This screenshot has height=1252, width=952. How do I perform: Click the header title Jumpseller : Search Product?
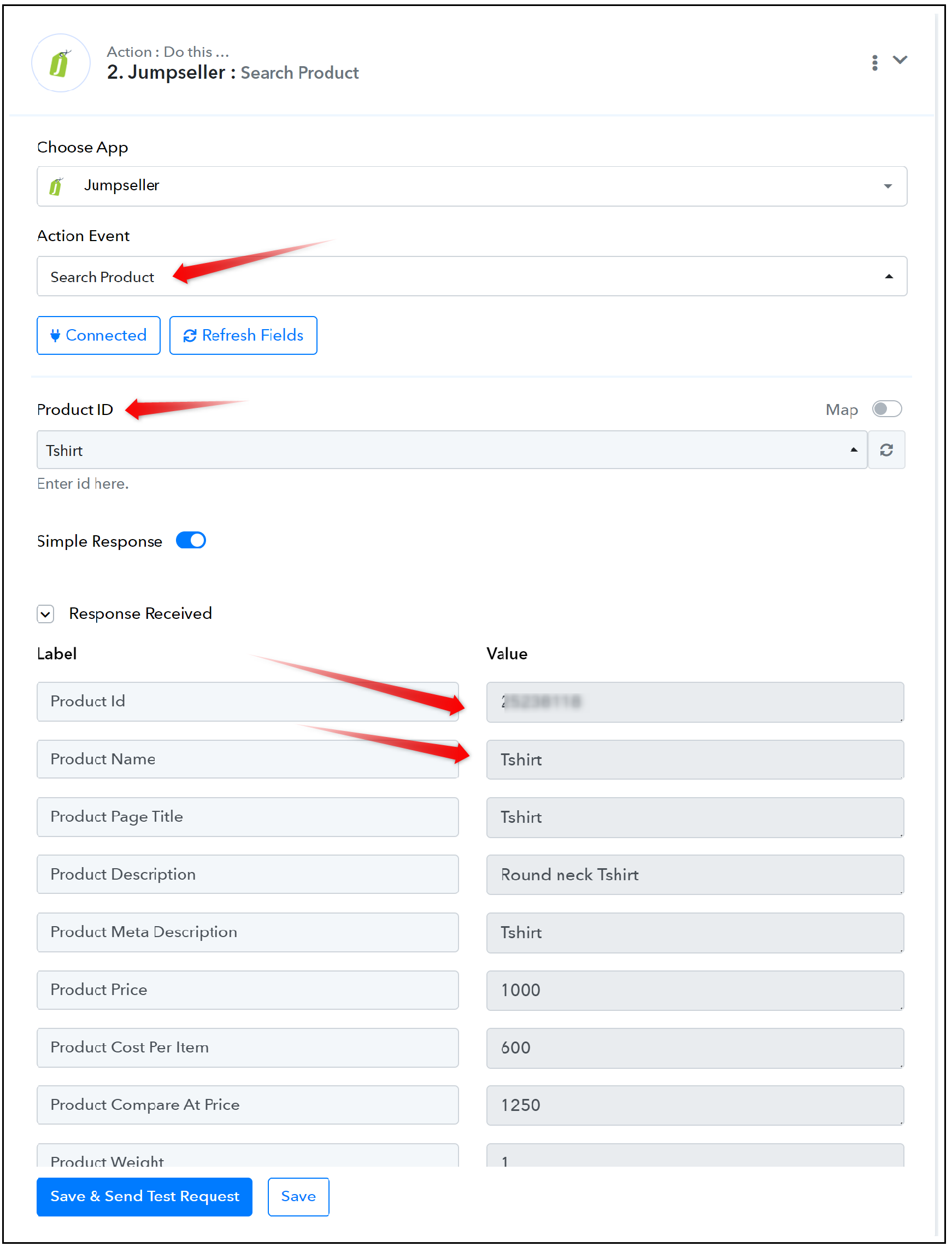click(x=233, y=73)
